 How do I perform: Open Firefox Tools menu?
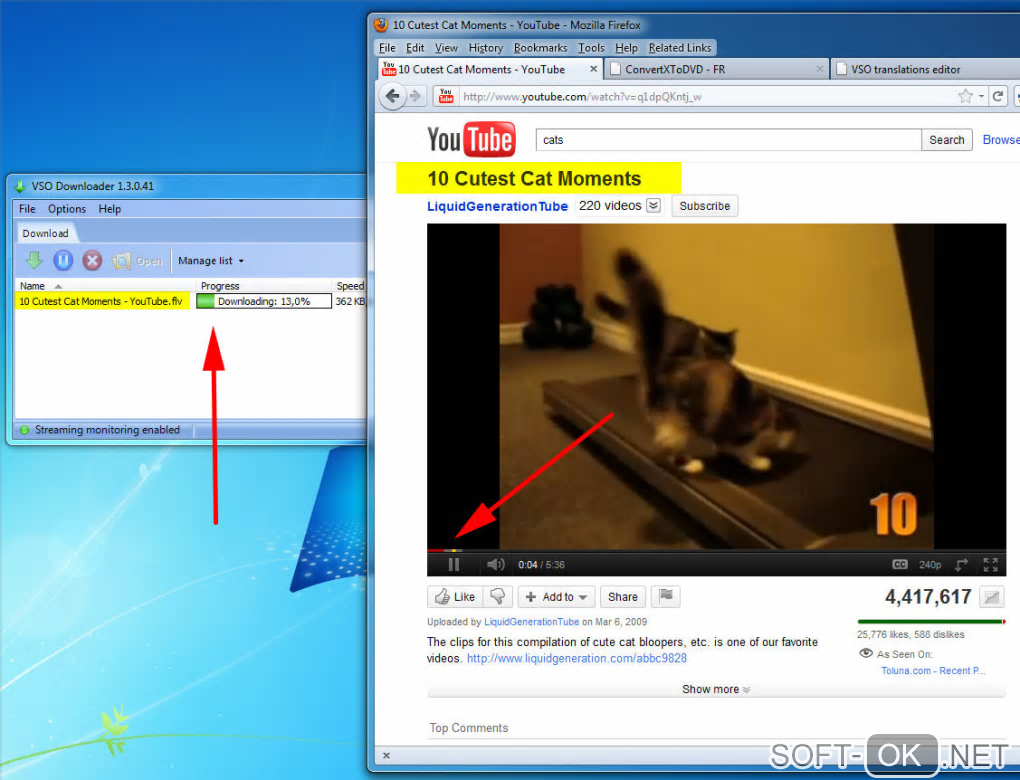click(x=591, y=47)
